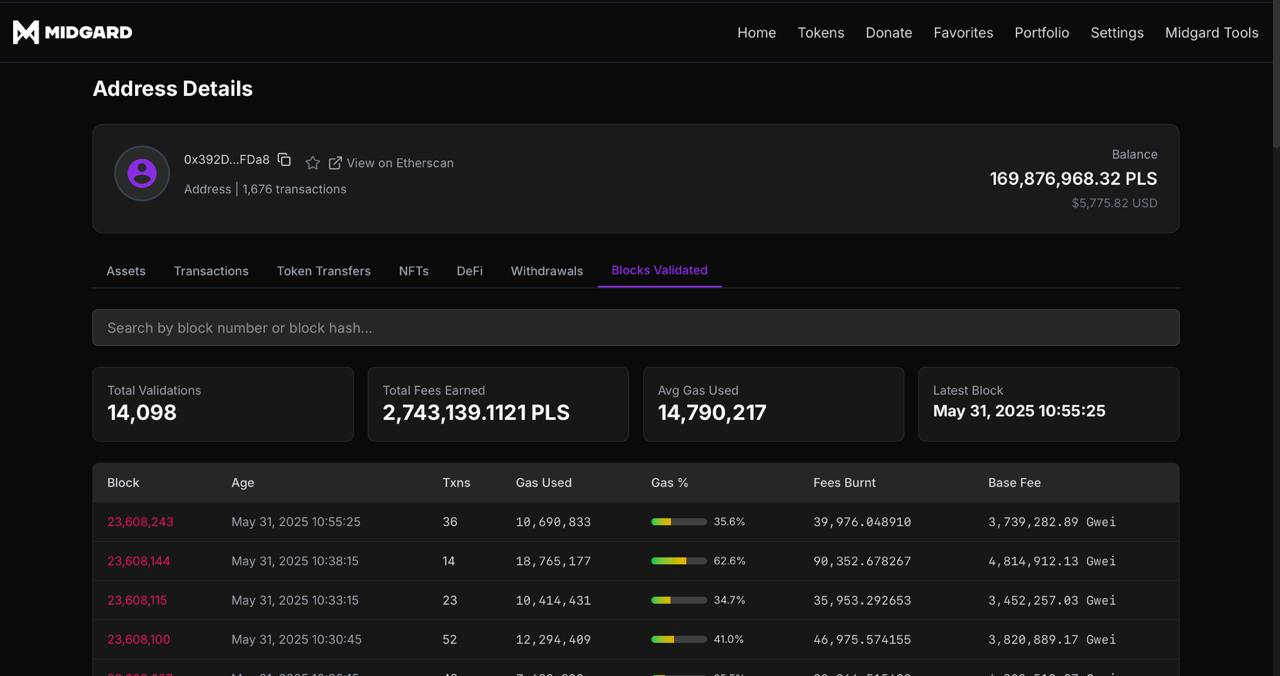1280x676 pixels.
Task: Click the 35.6% gas usage bar
Action: point(679,522)
